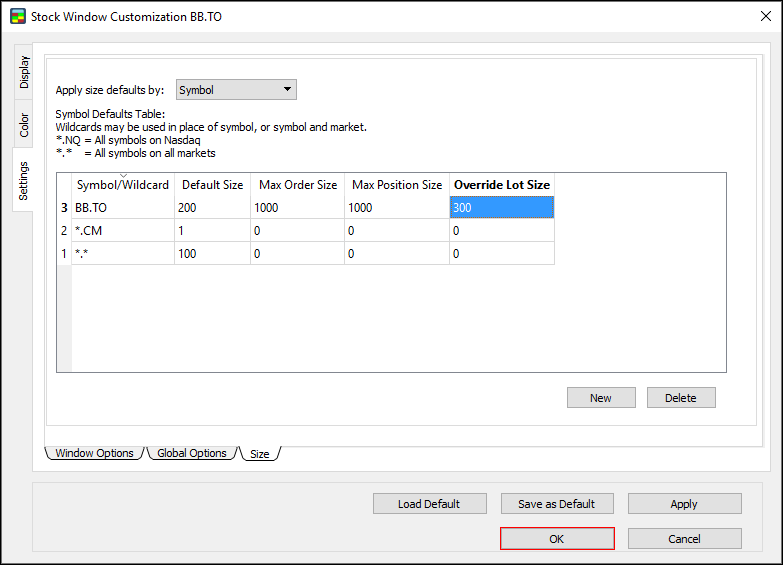The width and height of the screenshot is (783, 565).
Task: Click the New button to add row
Action: 600,398
